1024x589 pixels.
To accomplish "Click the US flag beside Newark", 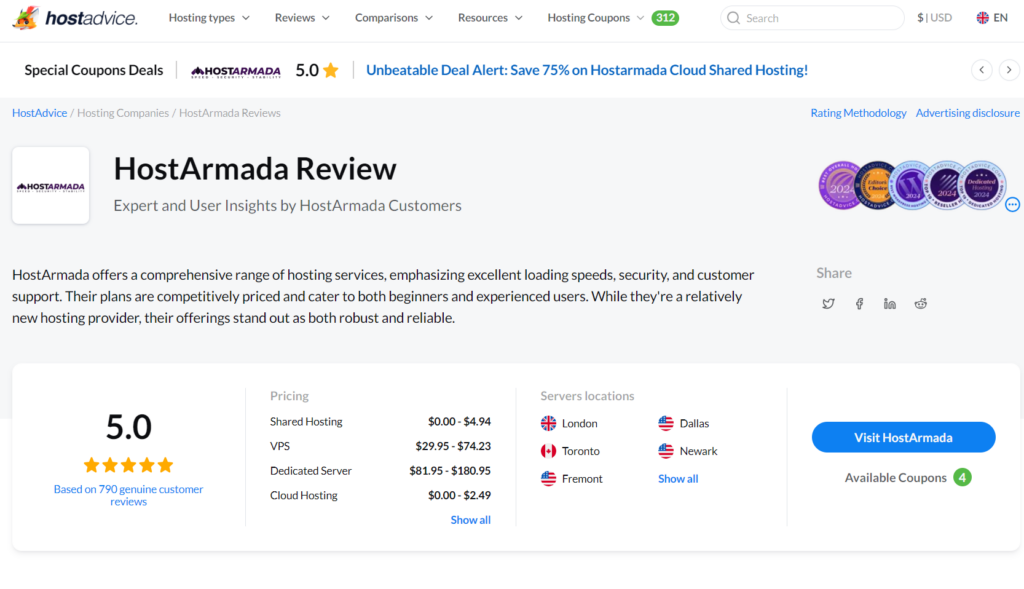I will click(665, 451).
